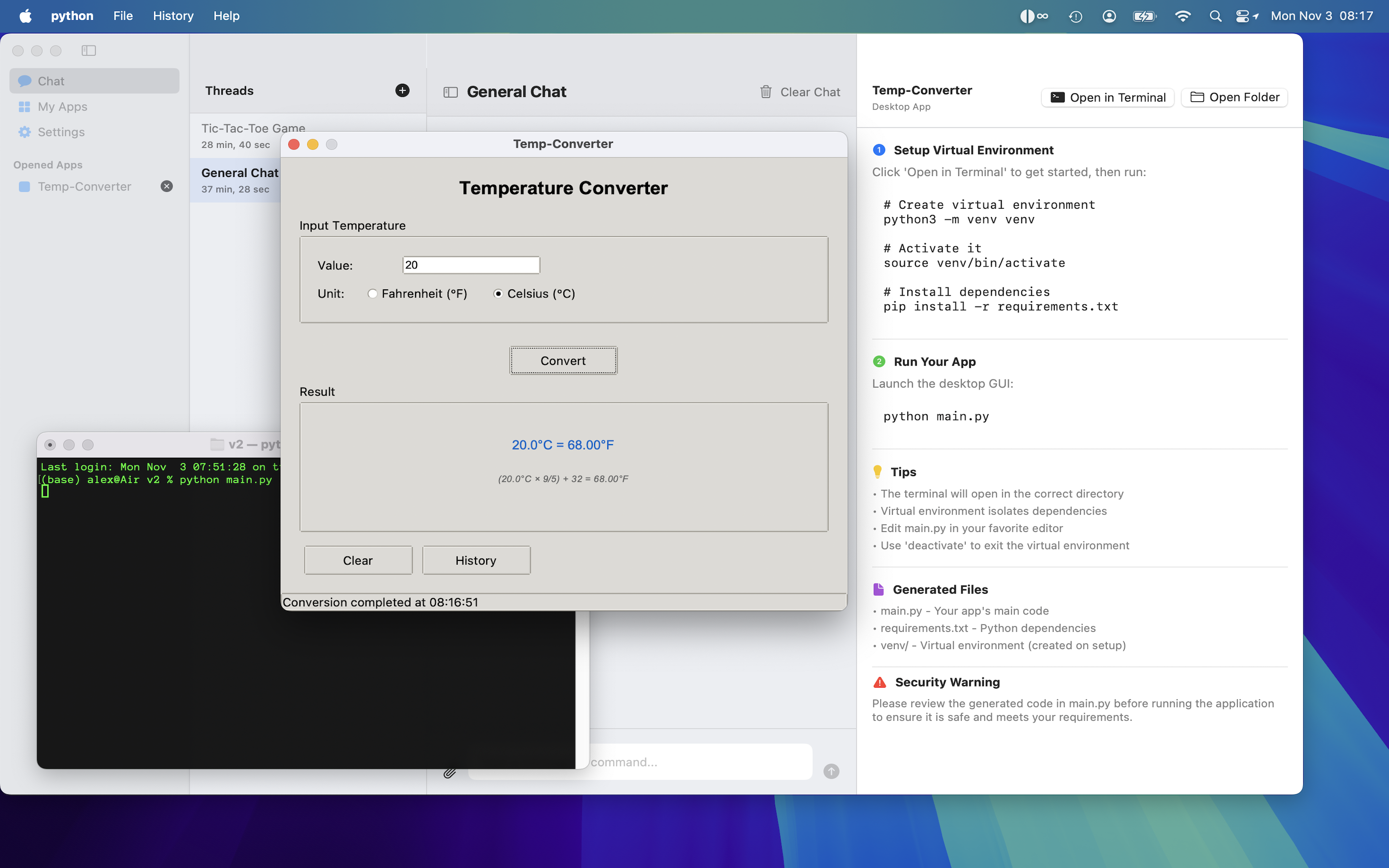Open the File menu
This screenshot has height=868, width=1389.
[123, 16]
